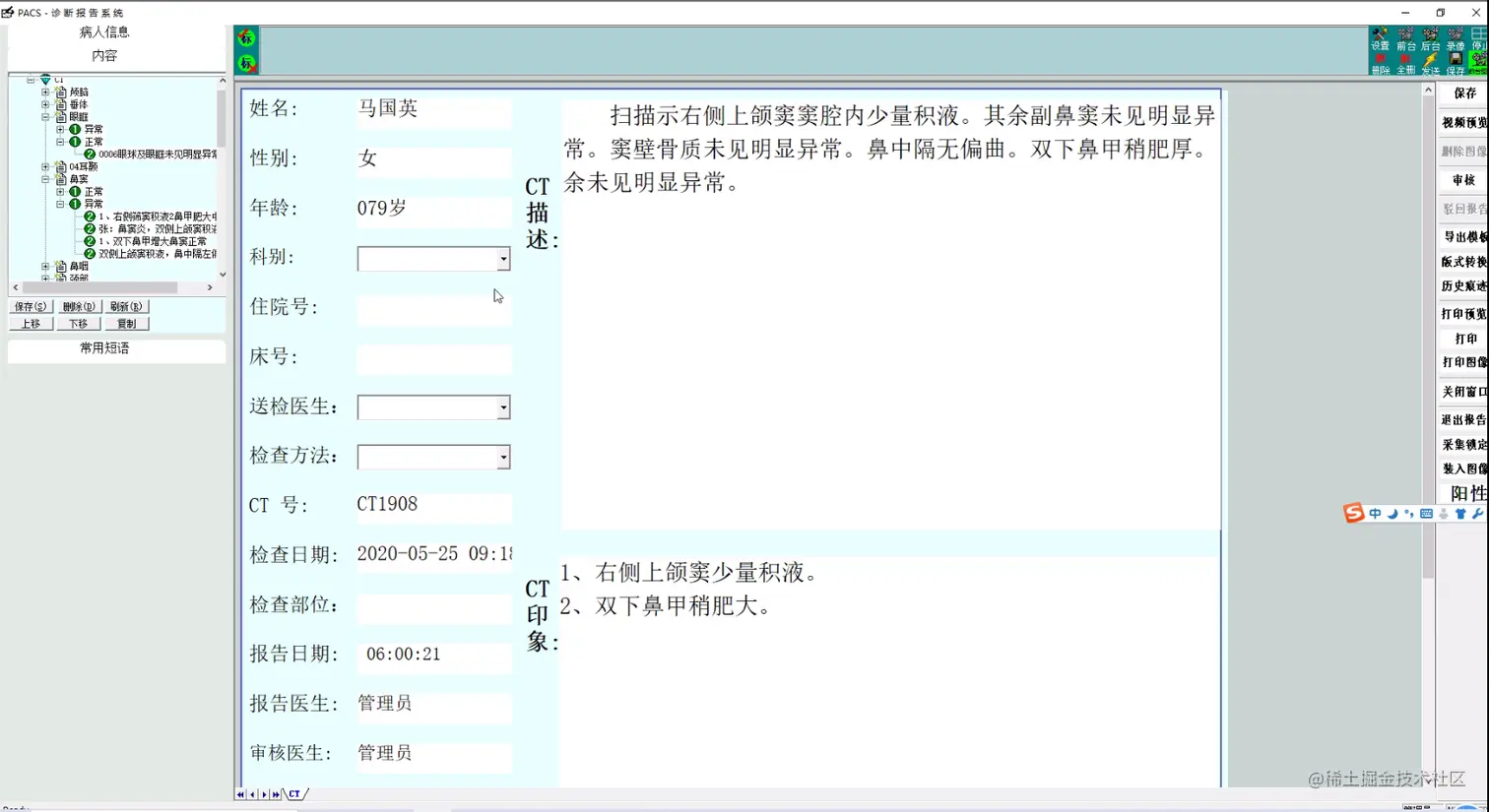Click the Sogou input method S logo

[x=1354, y=513]
